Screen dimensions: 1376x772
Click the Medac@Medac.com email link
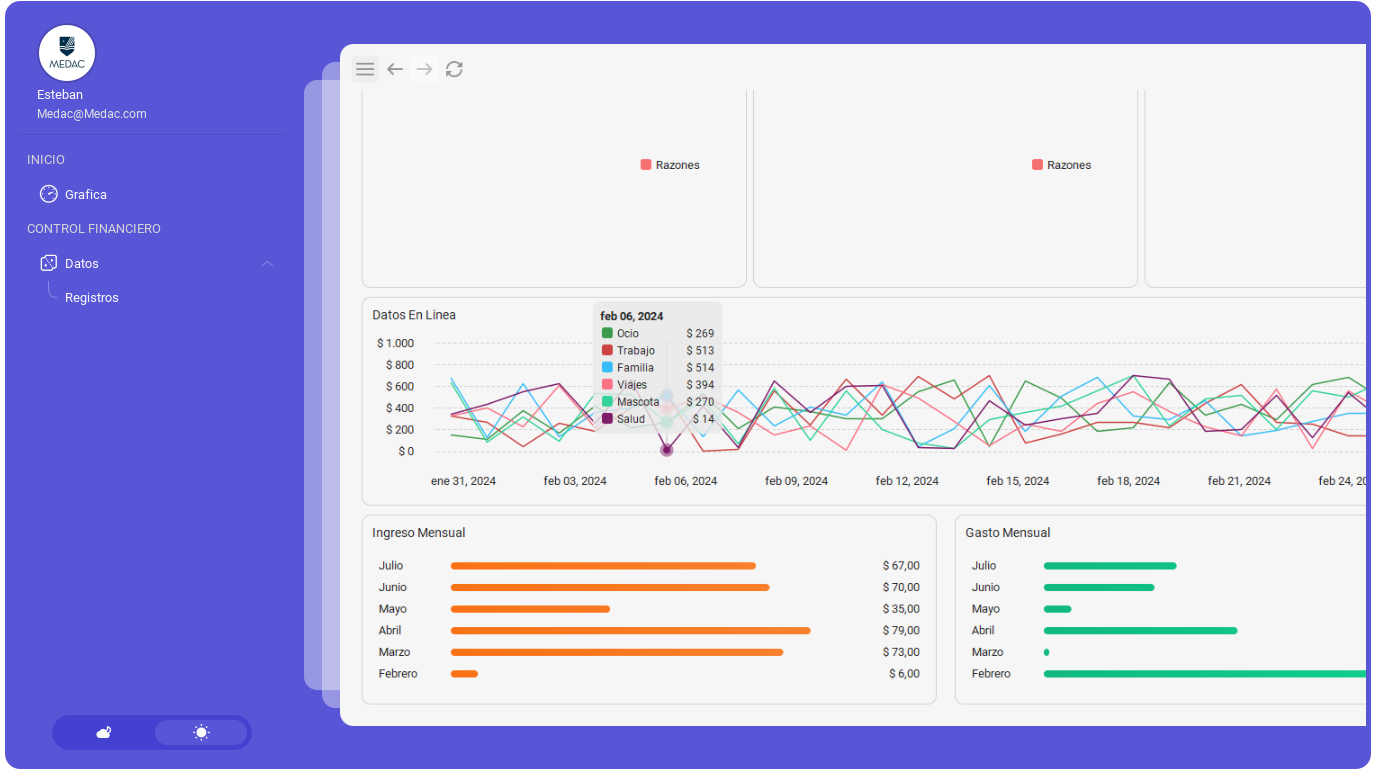(x=92, y=114)
